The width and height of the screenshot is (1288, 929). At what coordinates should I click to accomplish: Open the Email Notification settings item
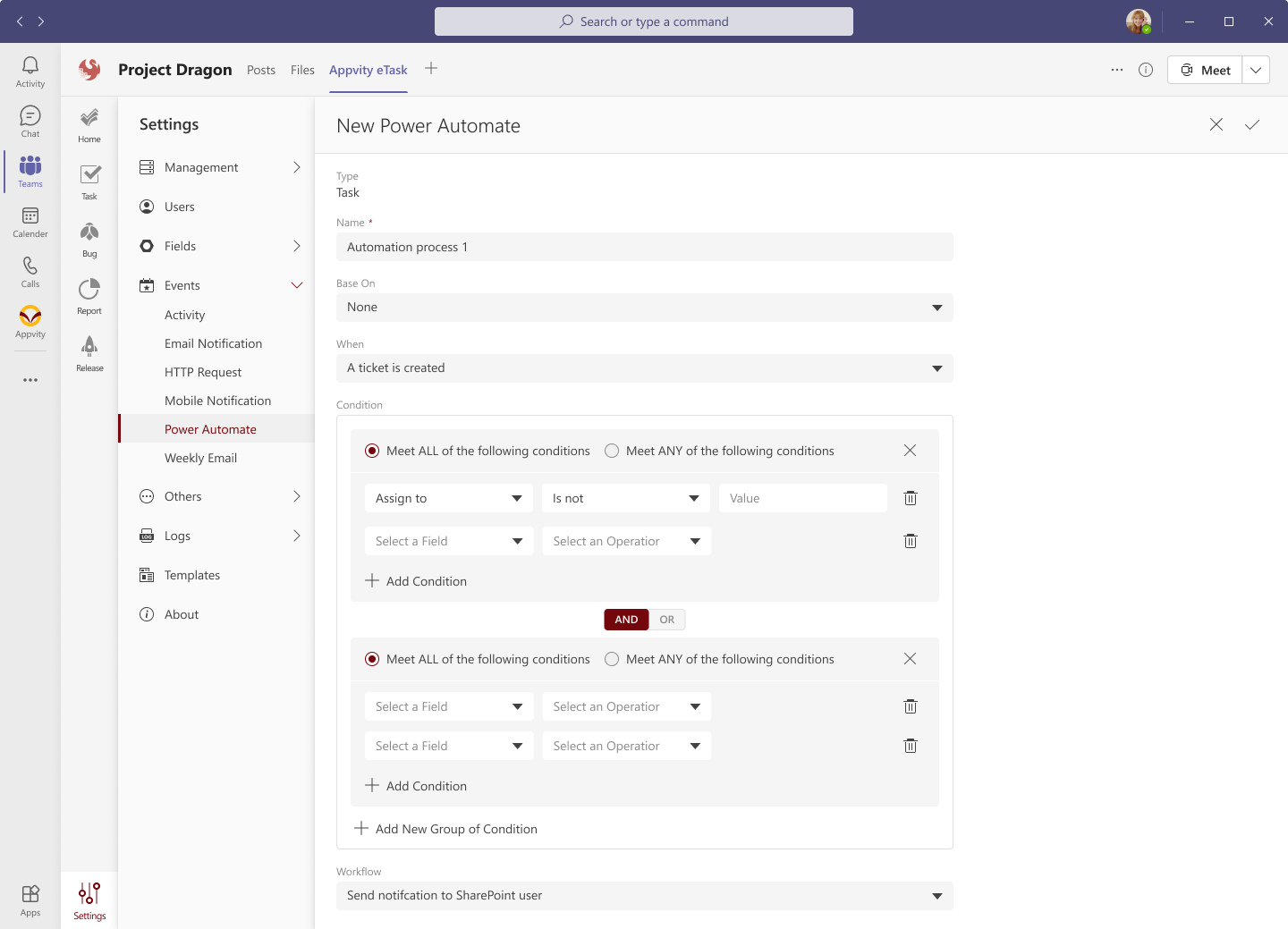(213, 343)
